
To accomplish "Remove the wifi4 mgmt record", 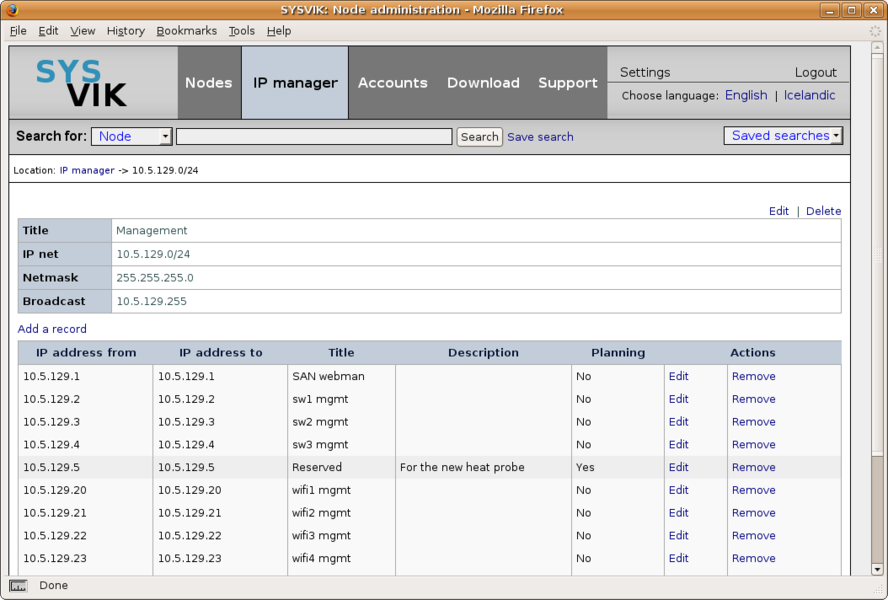I will click(754, 558).
